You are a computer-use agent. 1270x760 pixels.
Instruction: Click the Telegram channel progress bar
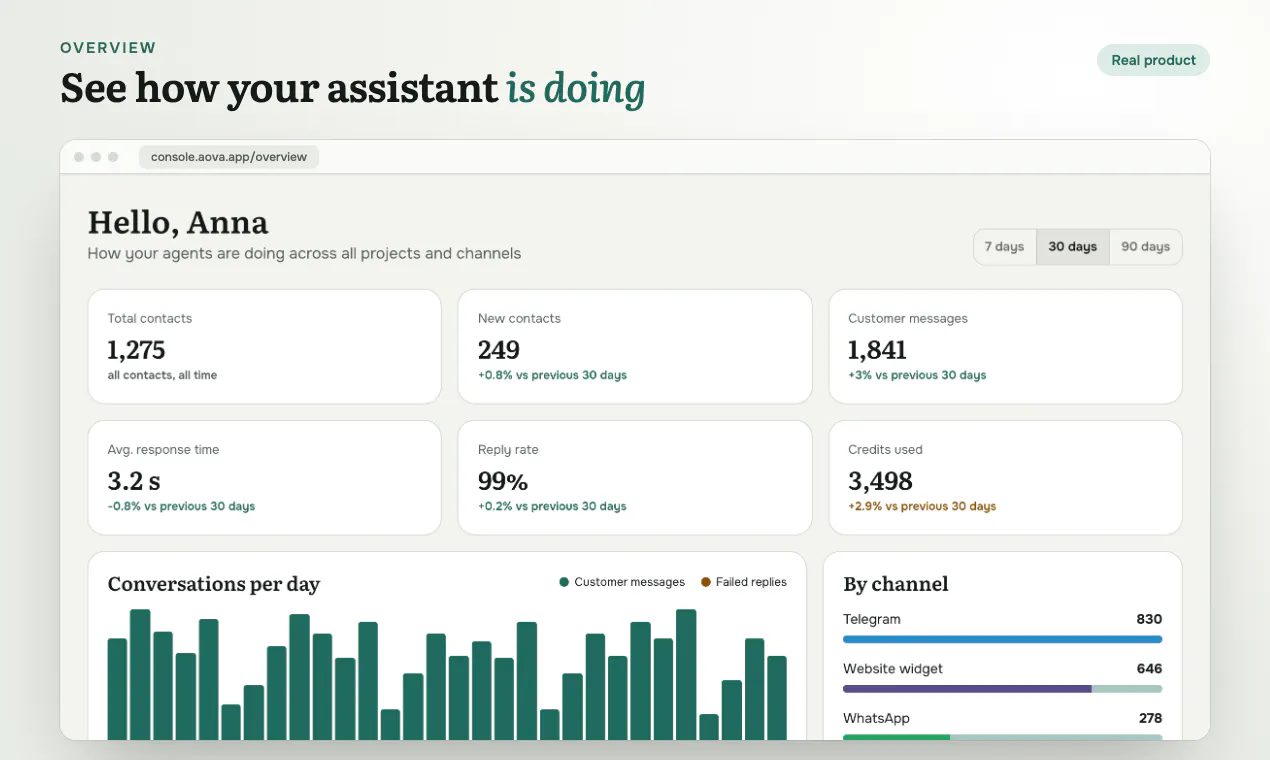(1002, 639)
